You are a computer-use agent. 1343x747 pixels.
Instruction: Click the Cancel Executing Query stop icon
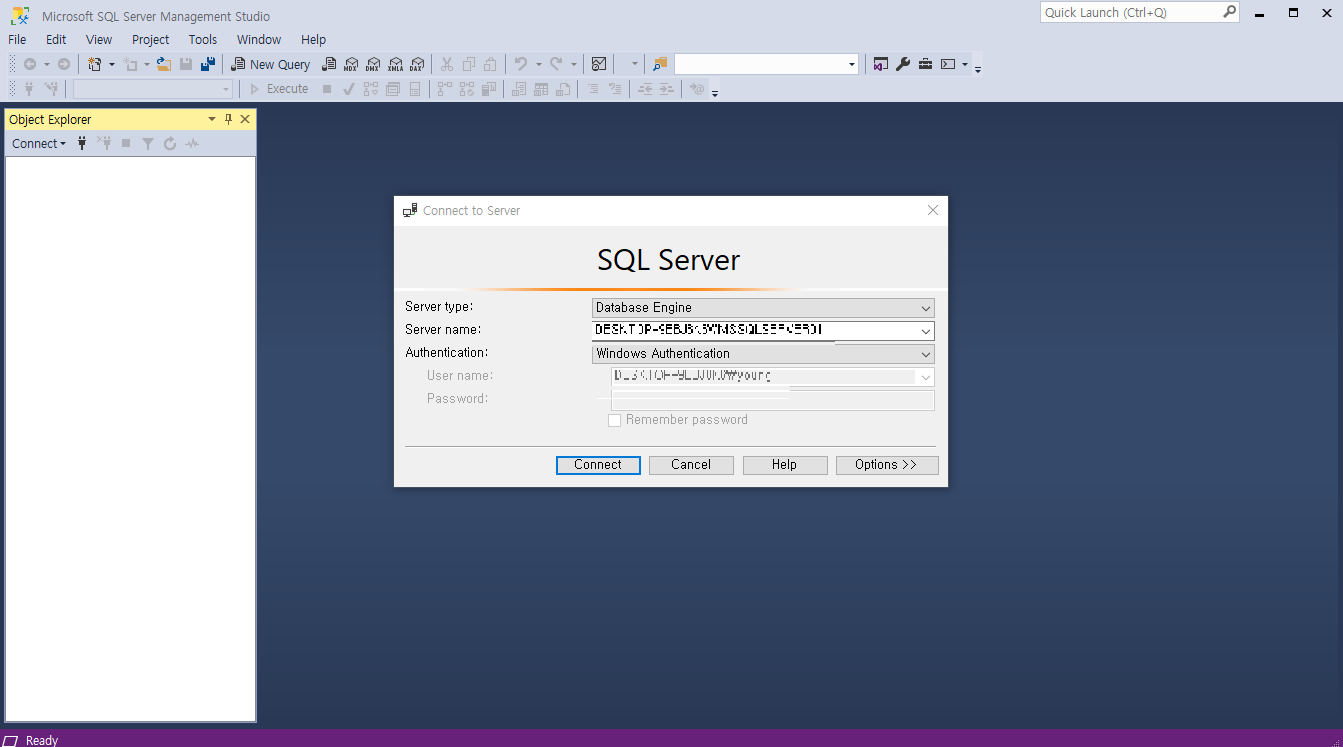tap(327, 89)
